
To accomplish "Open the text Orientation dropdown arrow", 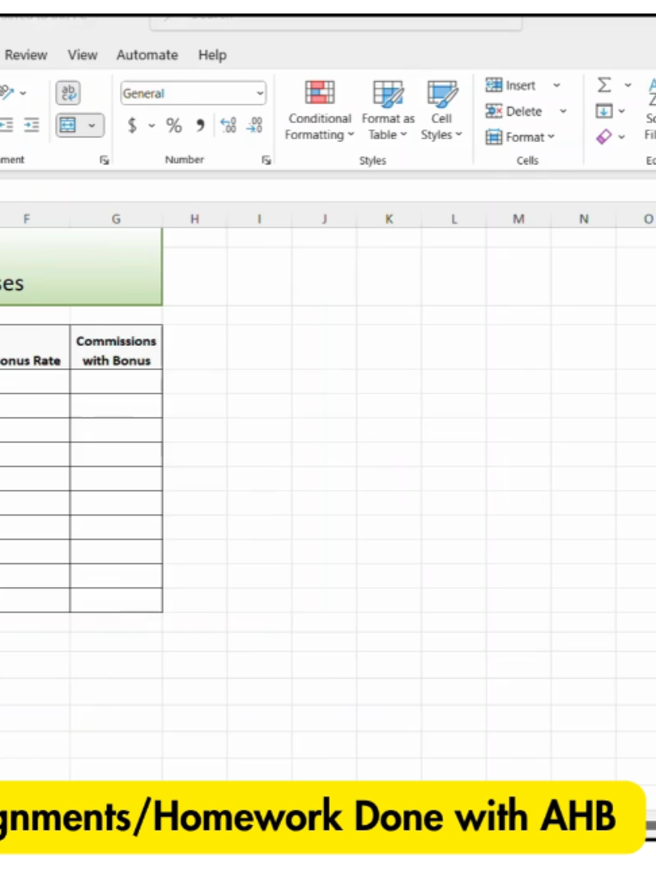I will pos(23,93).
